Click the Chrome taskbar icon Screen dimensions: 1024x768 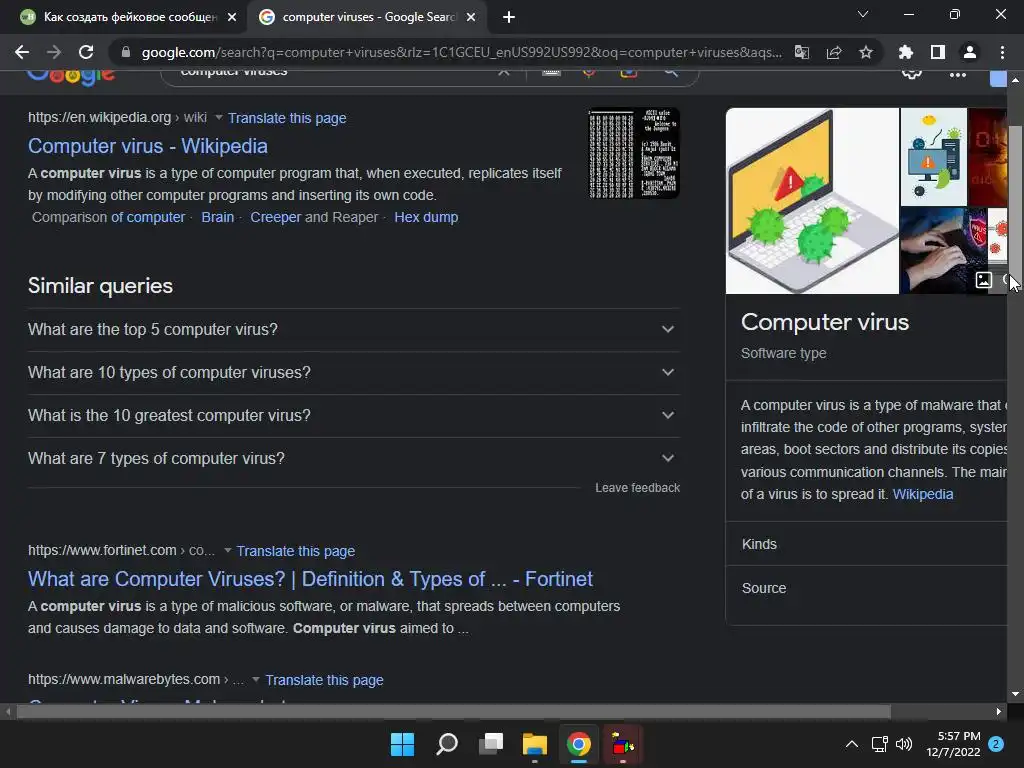(x=579, y=744)
